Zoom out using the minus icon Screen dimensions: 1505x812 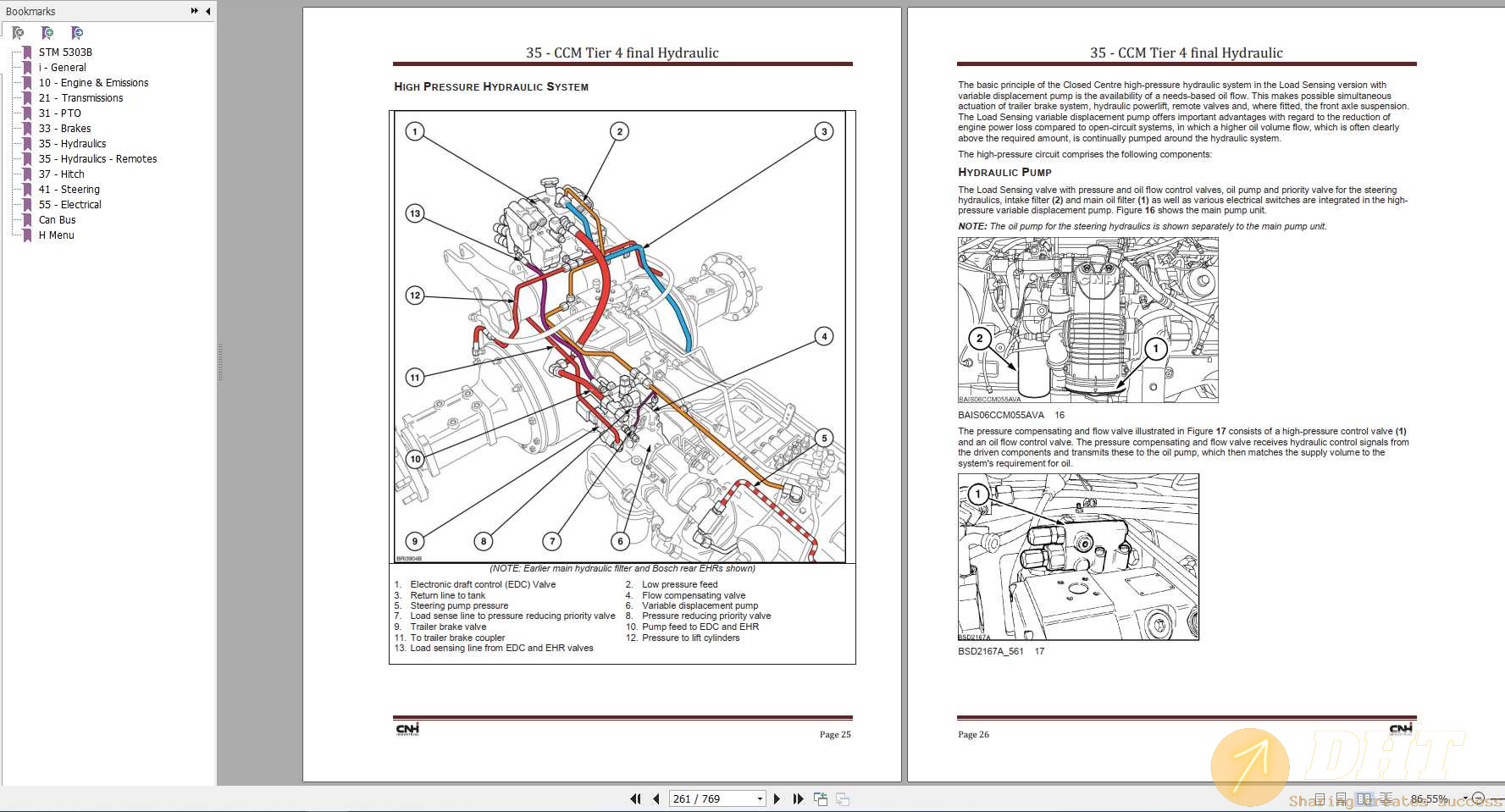pyautogui.click(x=1479, y=798)
